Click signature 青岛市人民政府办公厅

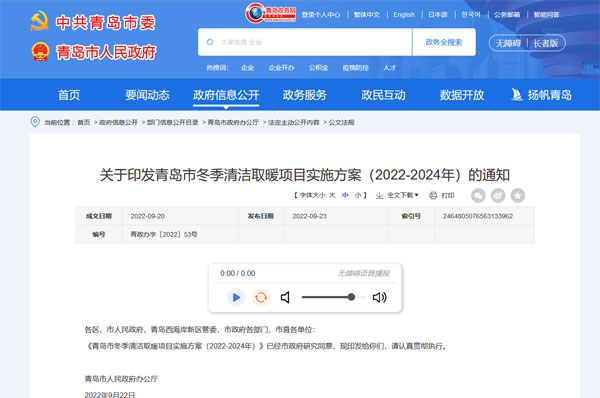121,379
